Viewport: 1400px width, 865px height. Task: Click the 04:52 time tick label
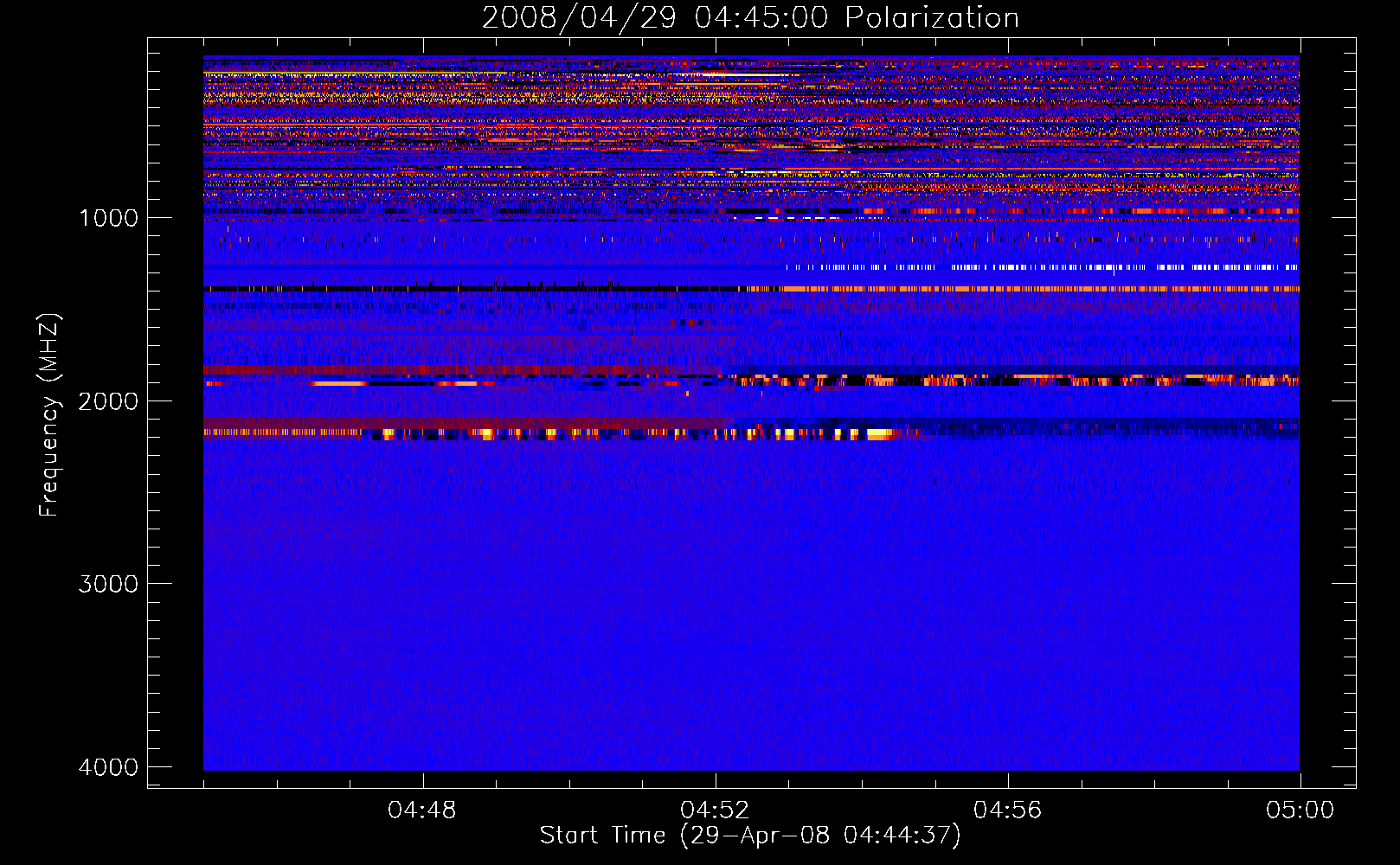coord(715,811)
